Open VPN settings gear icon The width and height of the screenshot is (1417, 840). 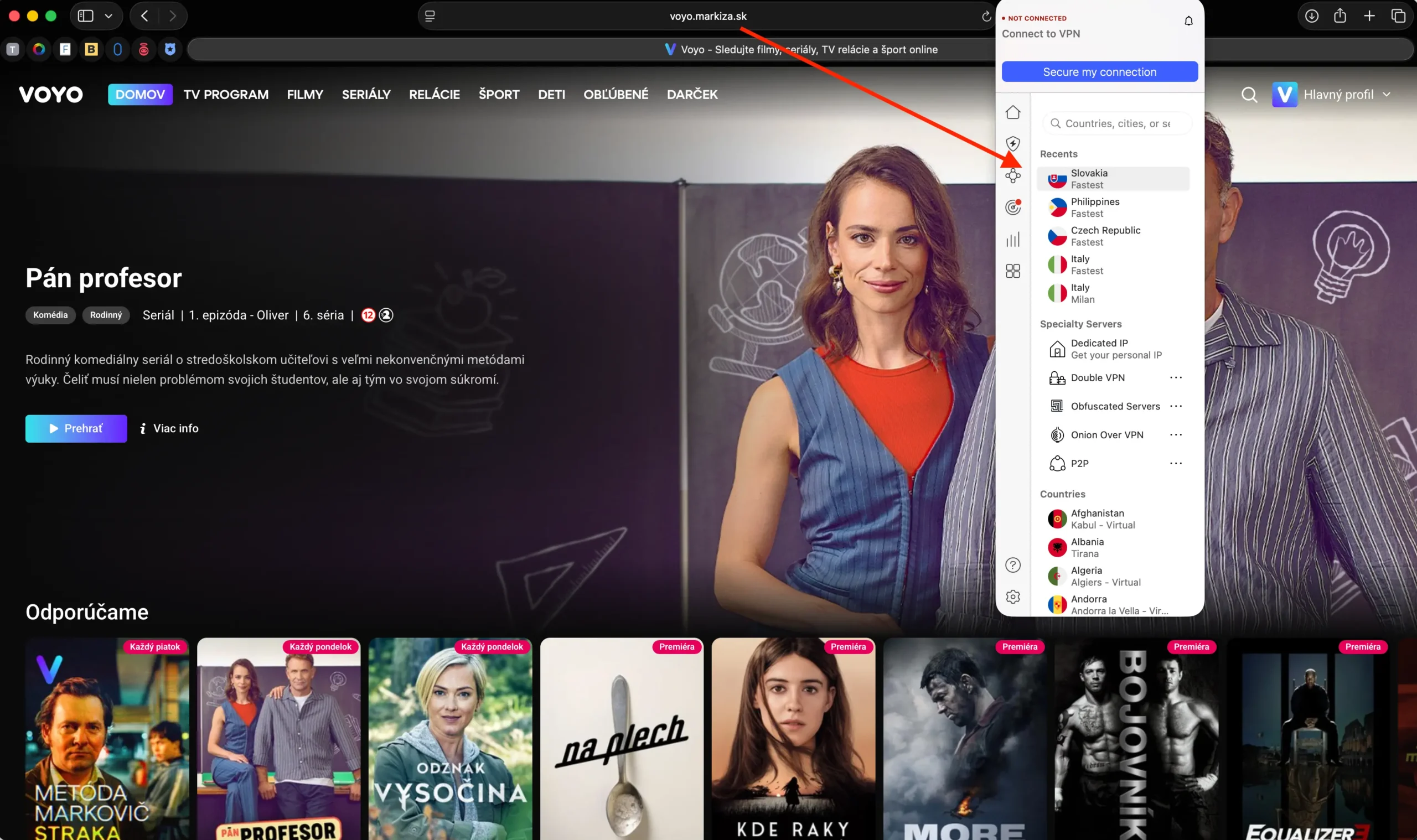click(1013, 597)
